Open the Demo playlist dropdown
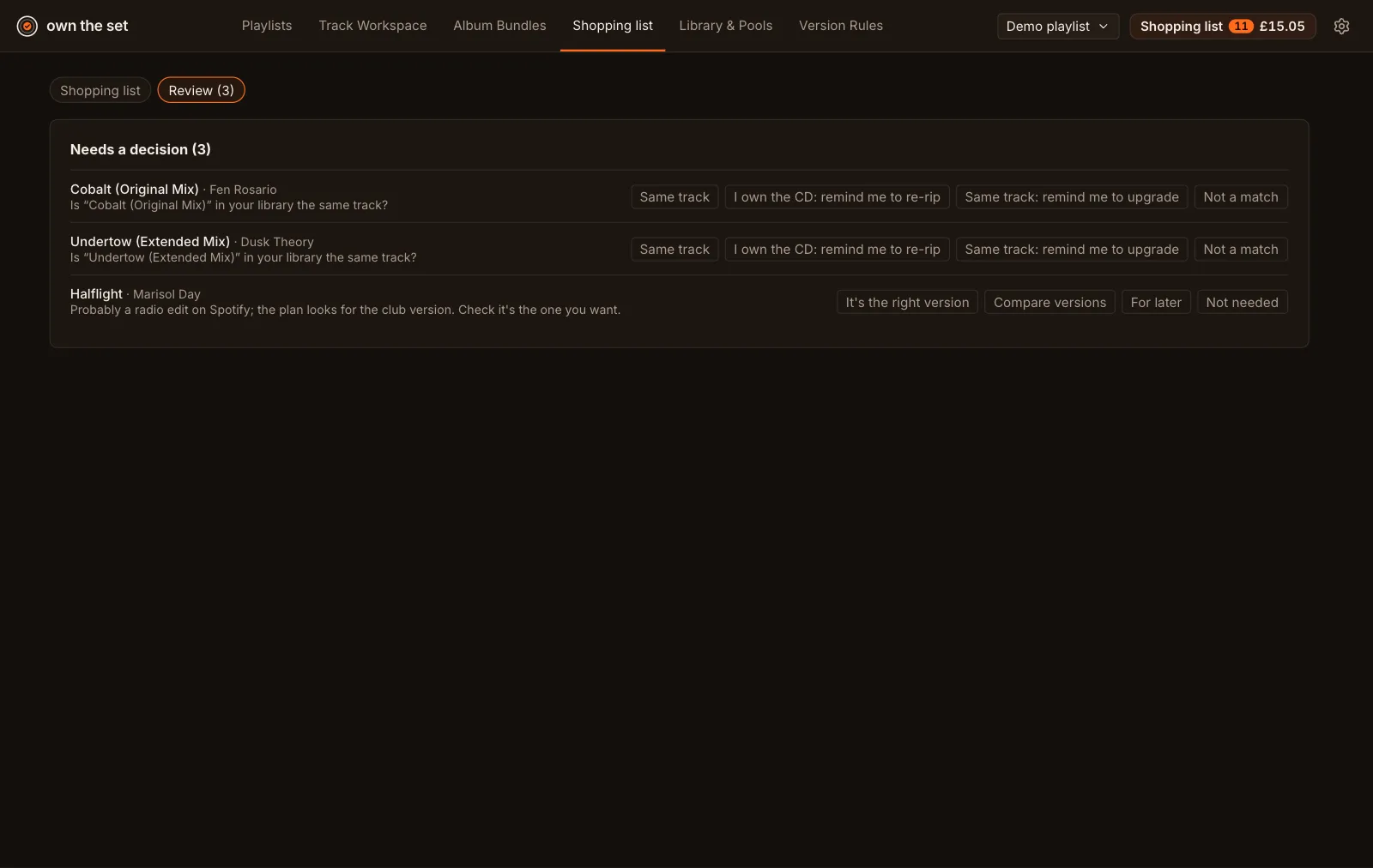Screen dimensions: 1373x868 (1057, 27)
